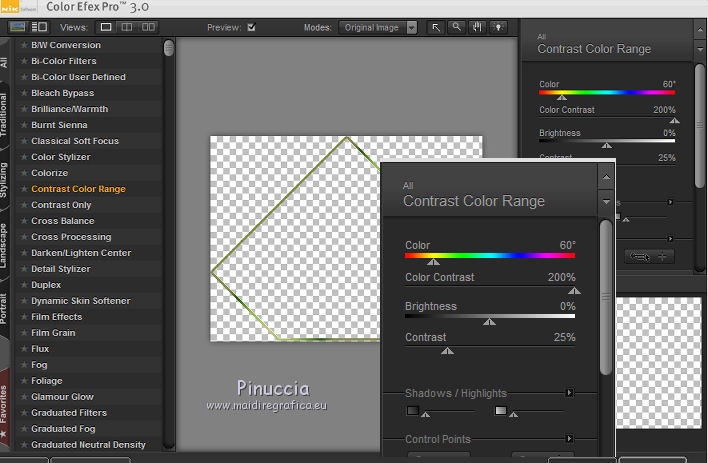Favorite the B/W Conversion filter star

[24, 45]
